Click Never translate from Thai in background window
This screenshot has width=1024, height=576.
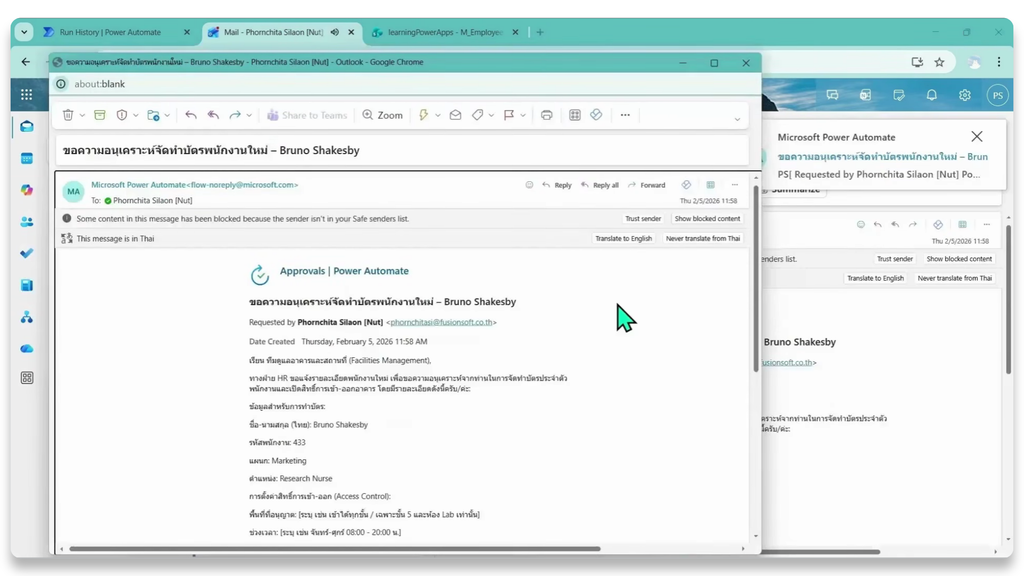pos(955,278)
